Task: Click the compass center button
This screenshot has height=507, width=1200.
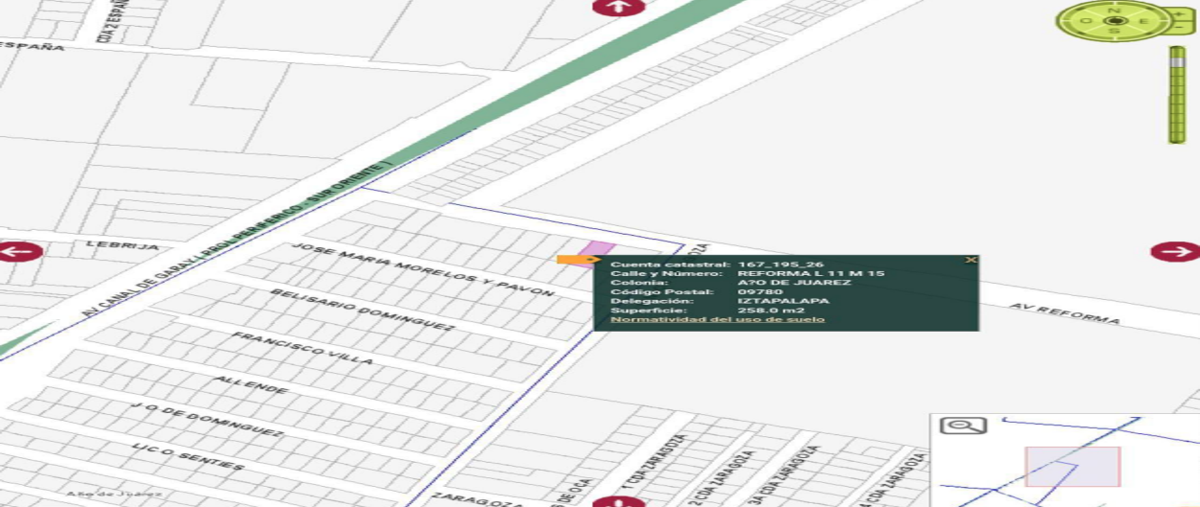Action: tap(1114, 20)
